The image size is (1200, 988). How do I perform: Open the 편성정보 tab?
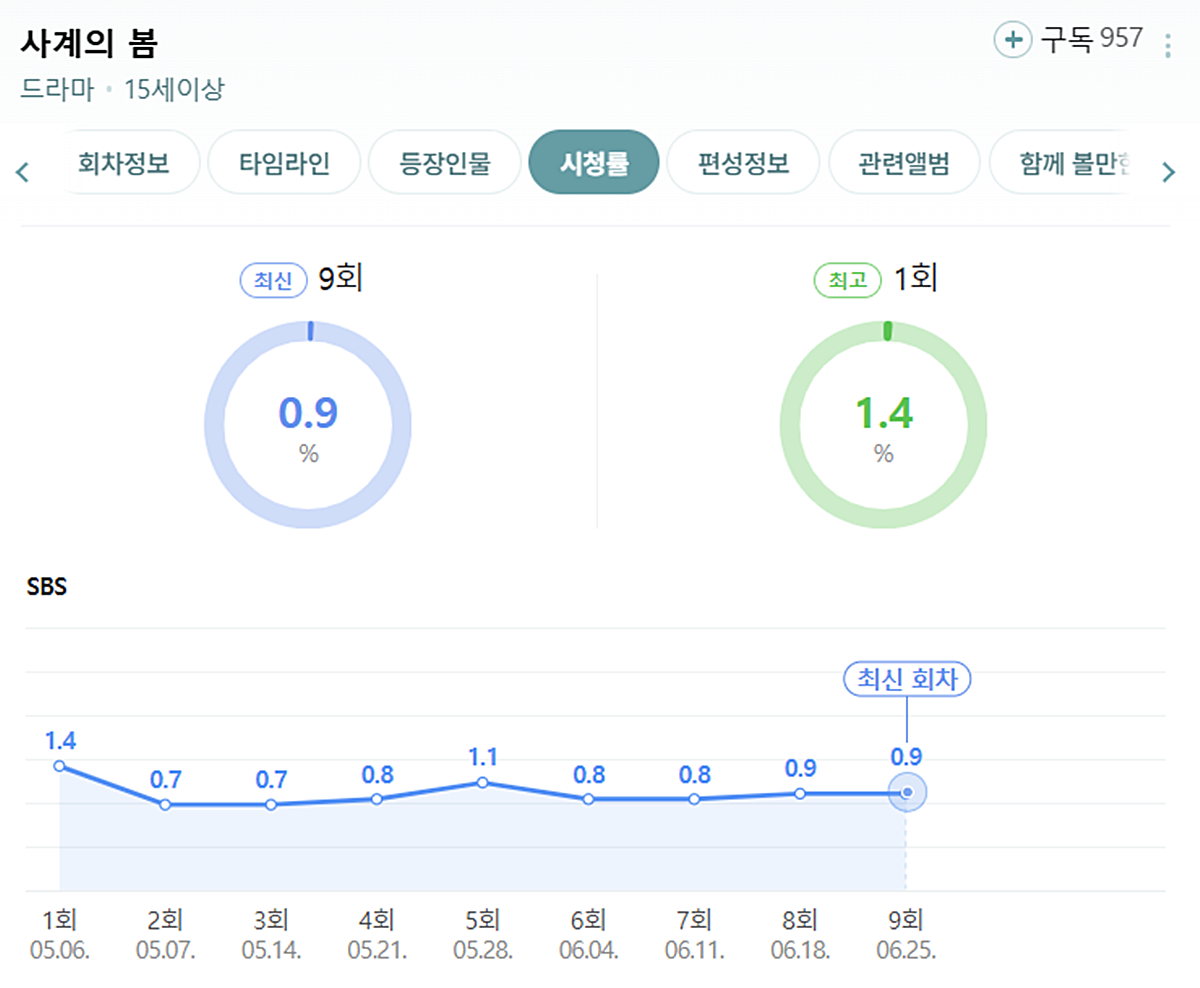click(743, 163)
